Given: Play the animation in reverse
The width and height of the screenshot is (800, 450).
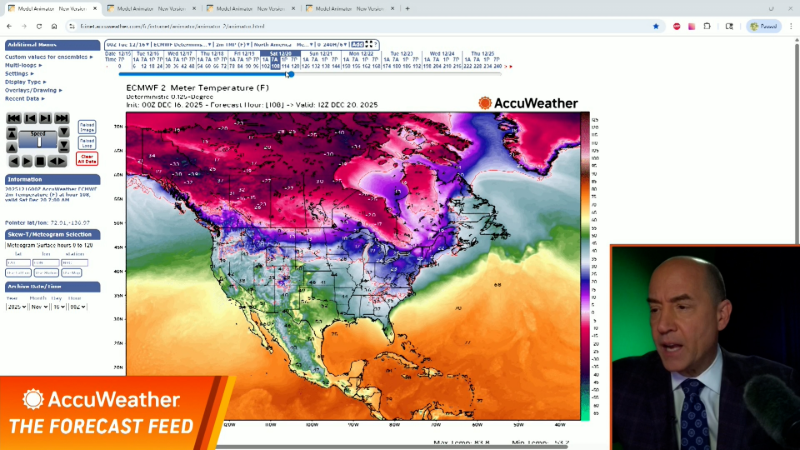Looking at the screenshot, I should coord(14,162).
